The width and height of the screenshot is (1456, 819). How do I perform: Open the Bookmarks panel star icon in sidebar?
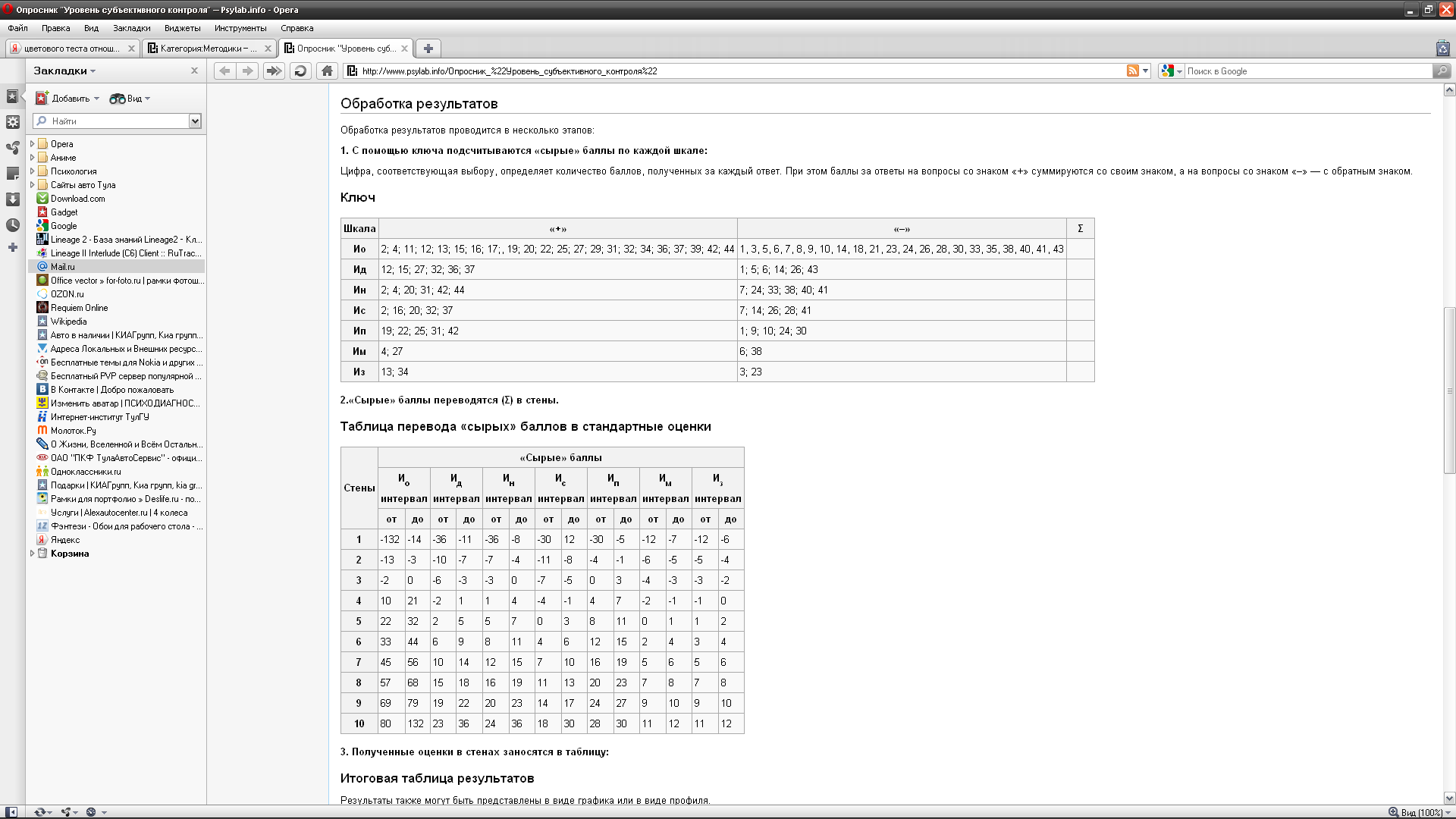[x=12, y=96]
